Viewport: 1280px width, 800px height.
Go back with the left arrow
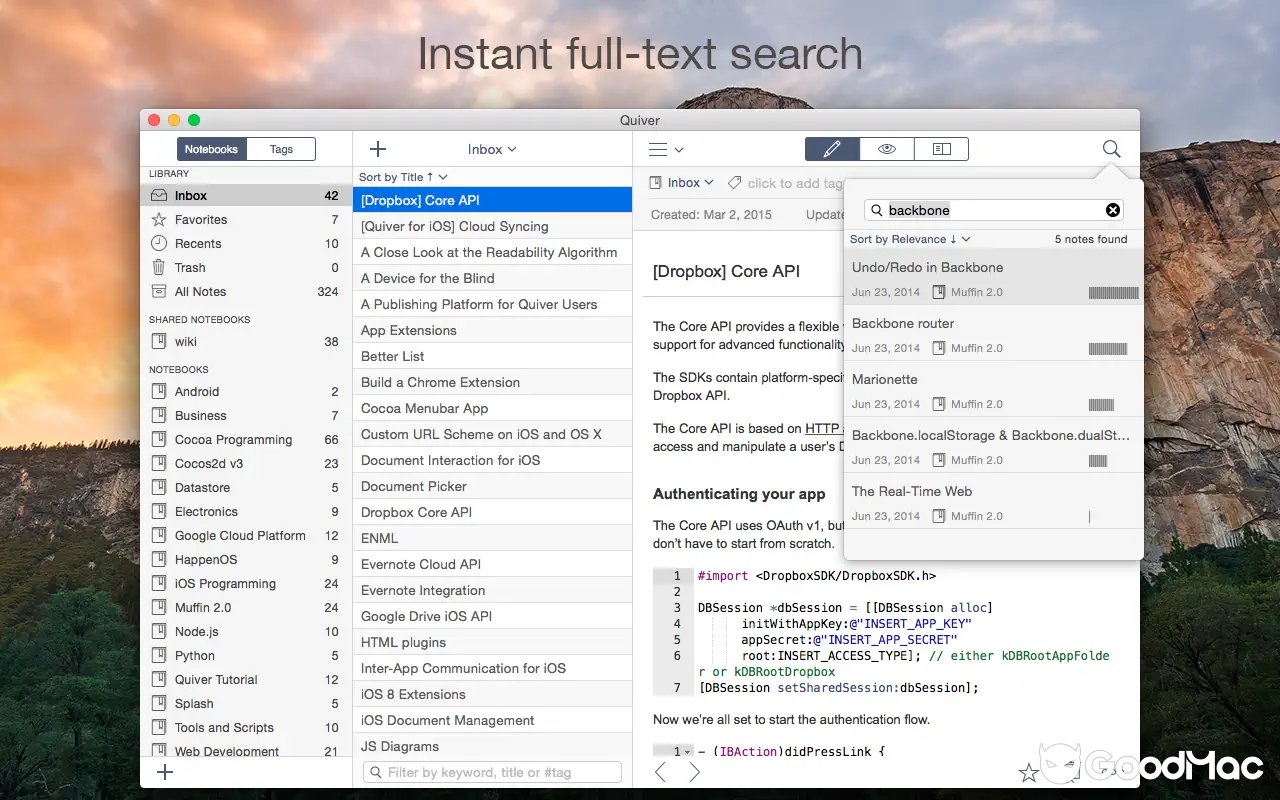pyautogui.click(x=659, y=772)
